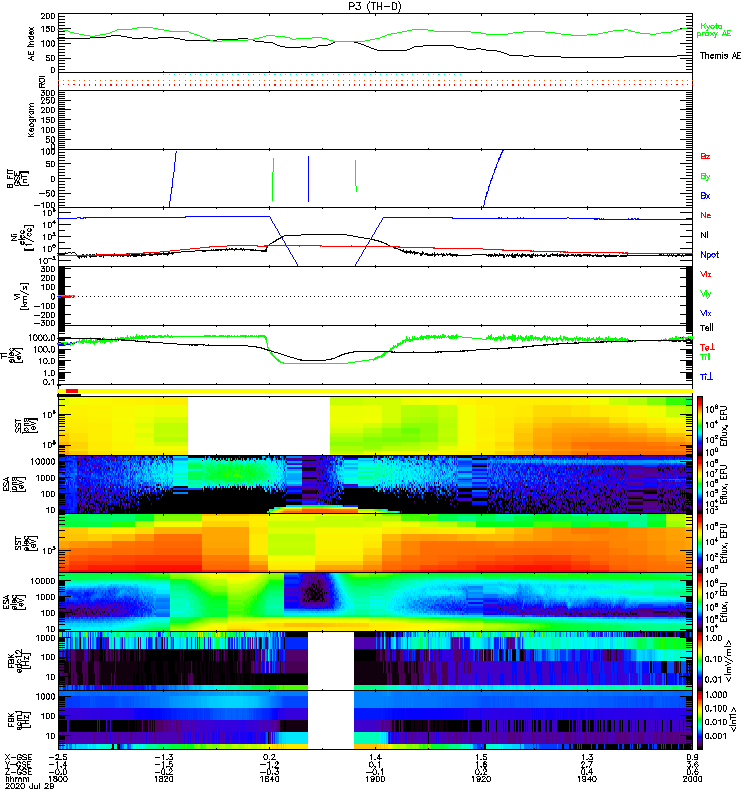Image resolution: width=750 pixels, height=800 pixels.
Task: Click the "1820" time axis tick label
Action: (163, 779)
